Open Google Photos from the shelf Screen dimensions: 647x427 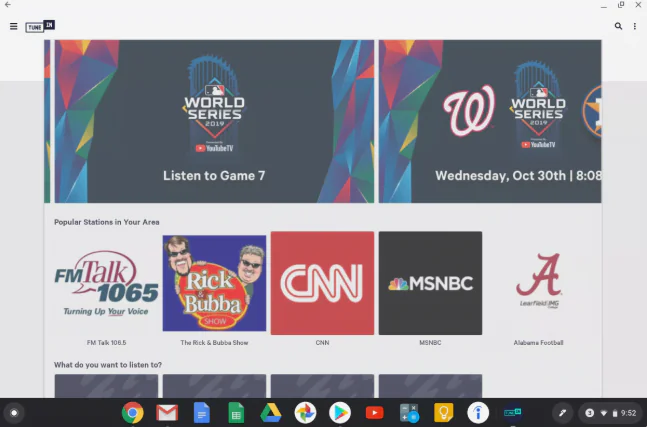305,413
